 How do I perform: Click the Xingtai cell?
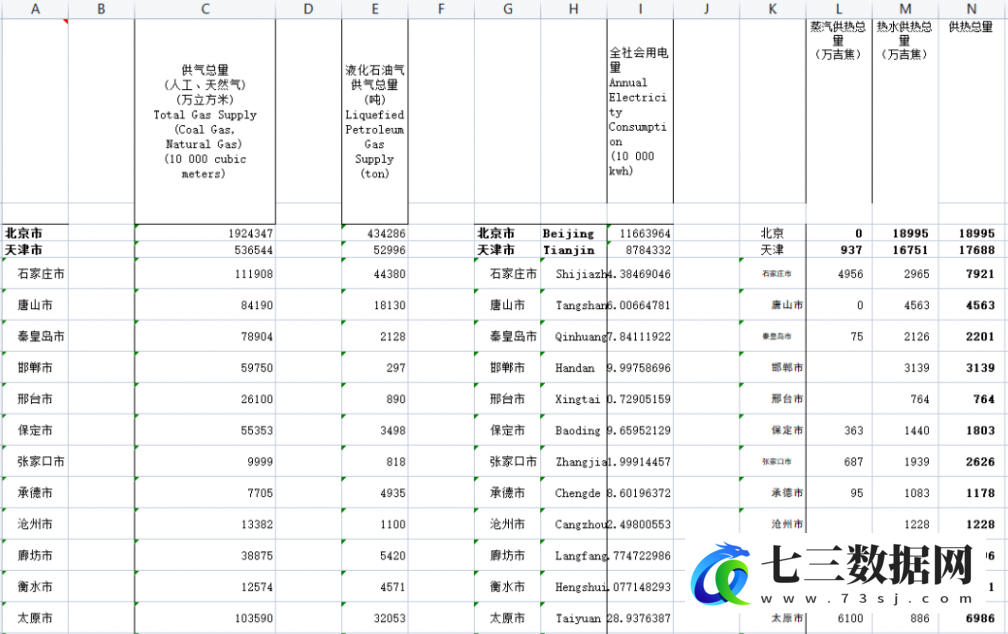pos(573,399)
